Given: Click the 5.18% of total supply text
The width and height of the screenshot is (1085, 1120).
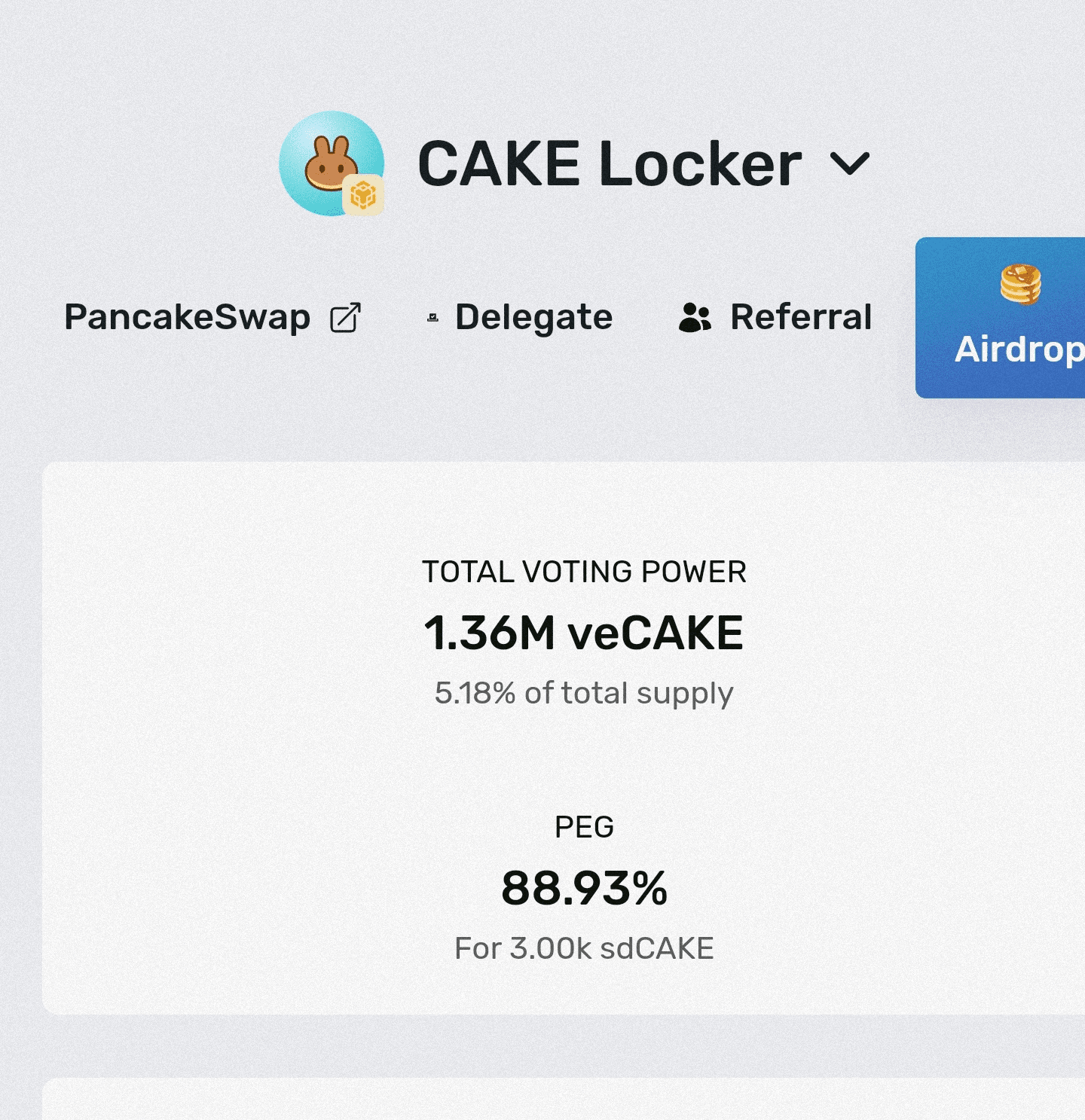Looking at the screenshot, I should click(x=584, y=693).
